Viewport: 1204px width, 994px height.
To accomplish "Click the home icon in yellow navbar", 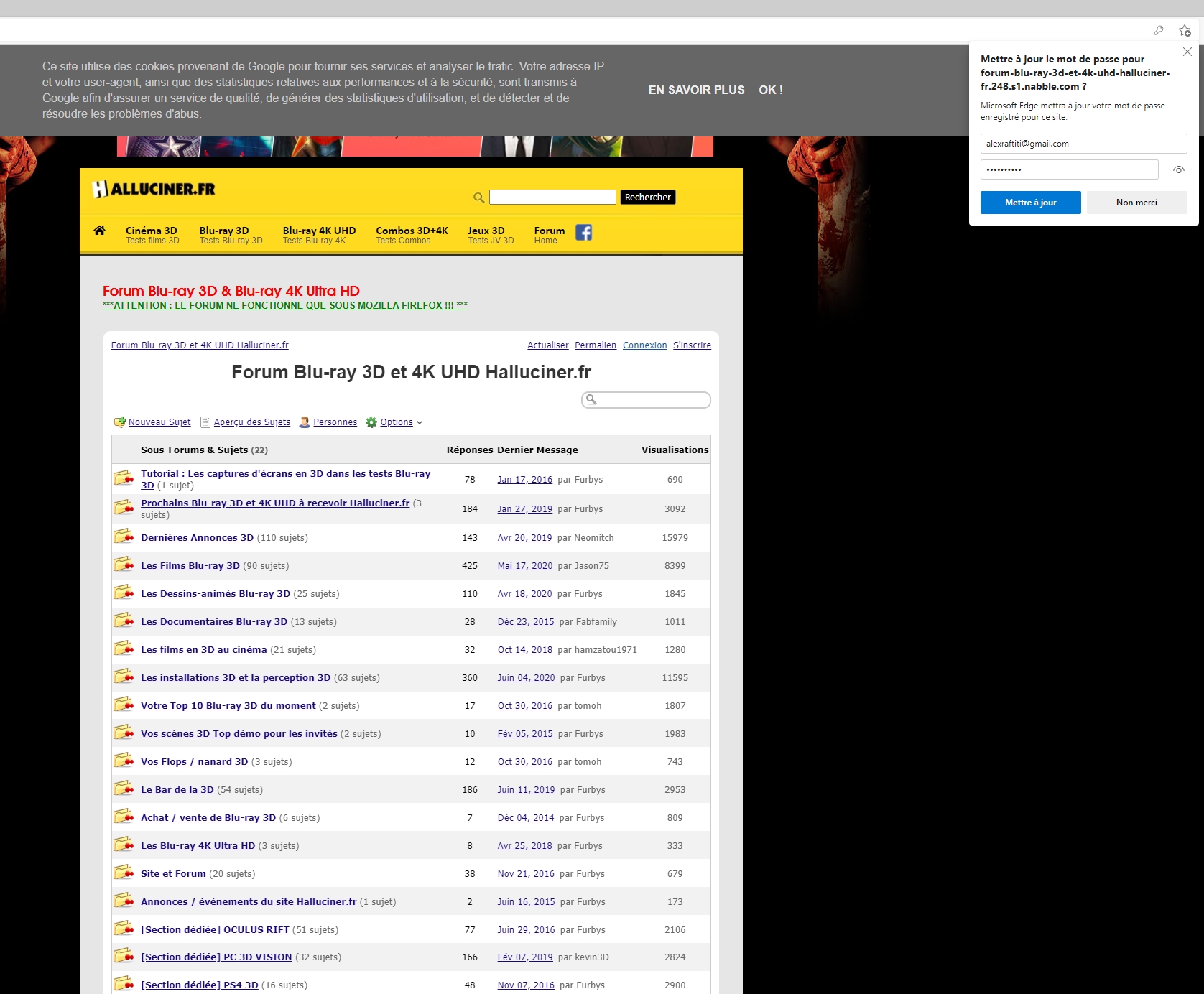I will pyautogui.click(x=99, y=231).
